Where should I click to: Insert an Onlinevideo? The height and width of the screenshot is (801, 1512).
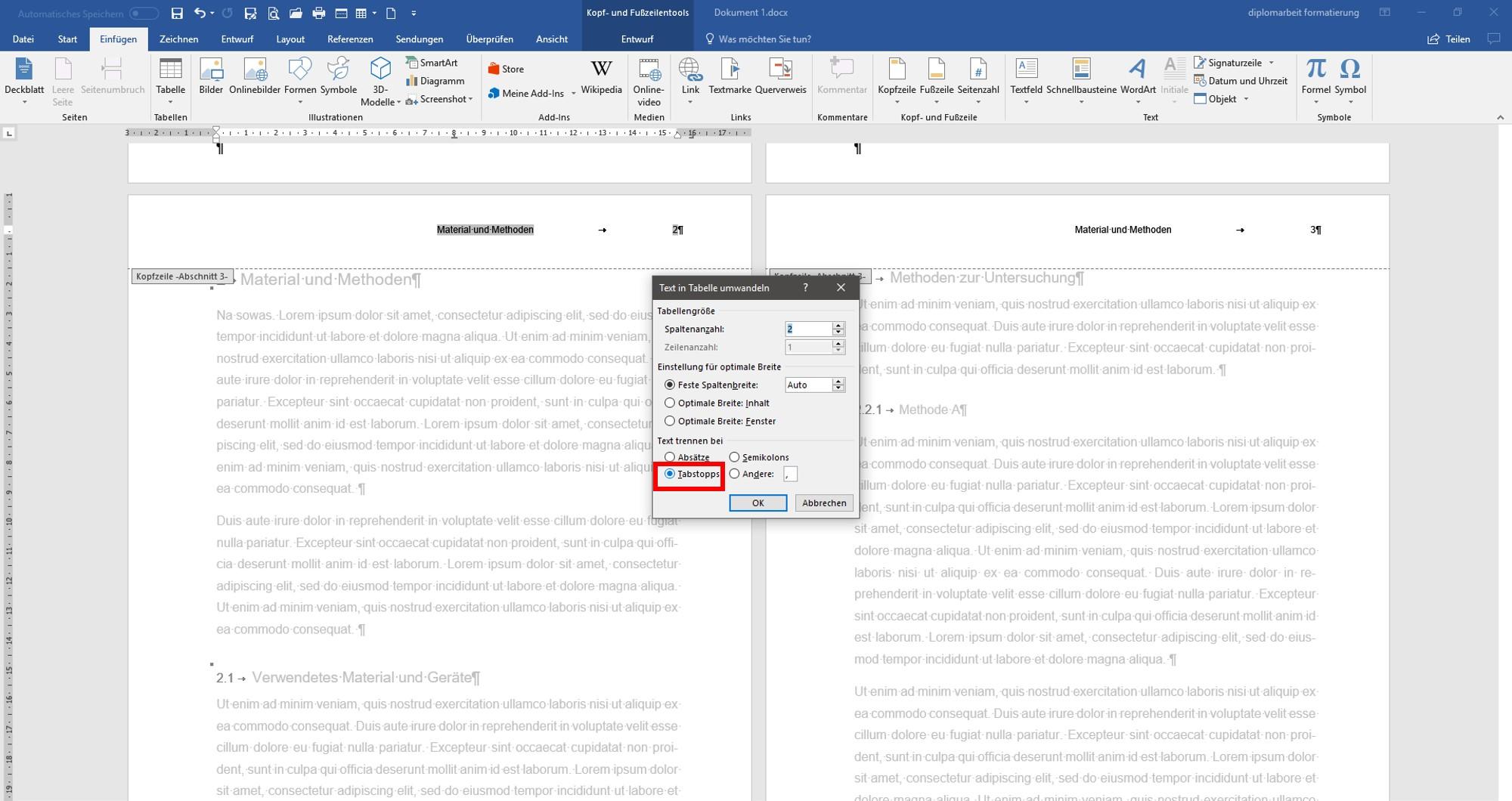(x=649, y=81)
